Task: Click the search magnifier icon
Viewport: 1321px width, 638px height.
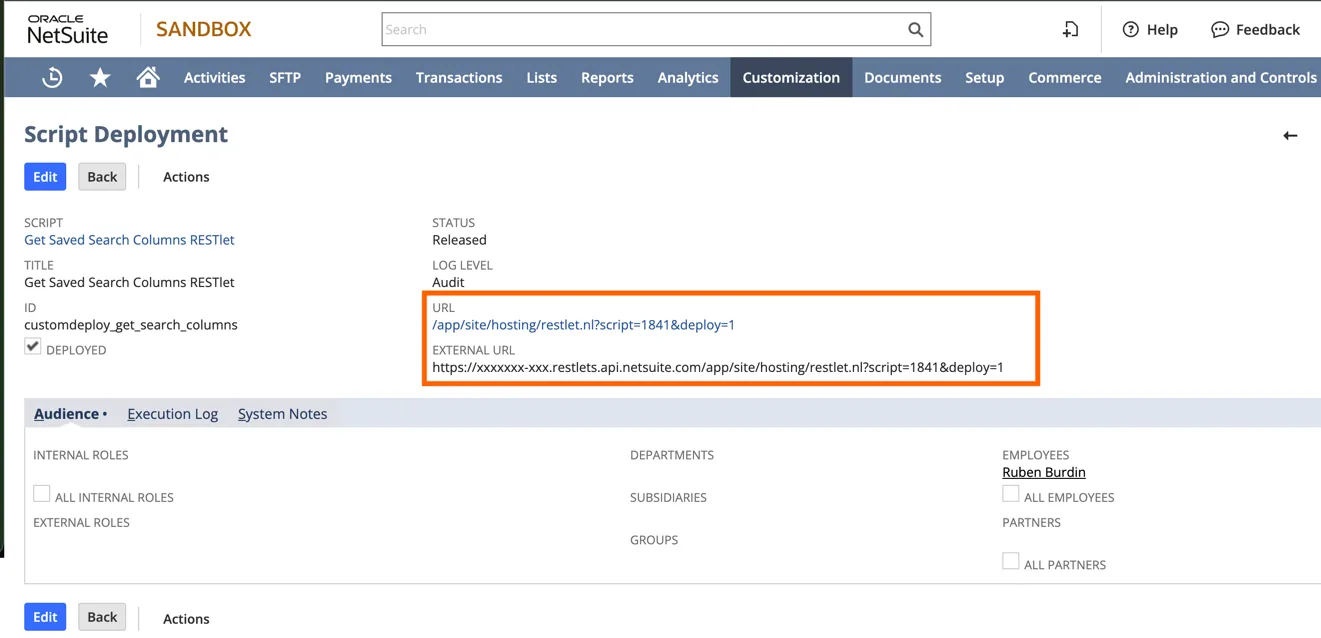Action: [x=915, y=30]
